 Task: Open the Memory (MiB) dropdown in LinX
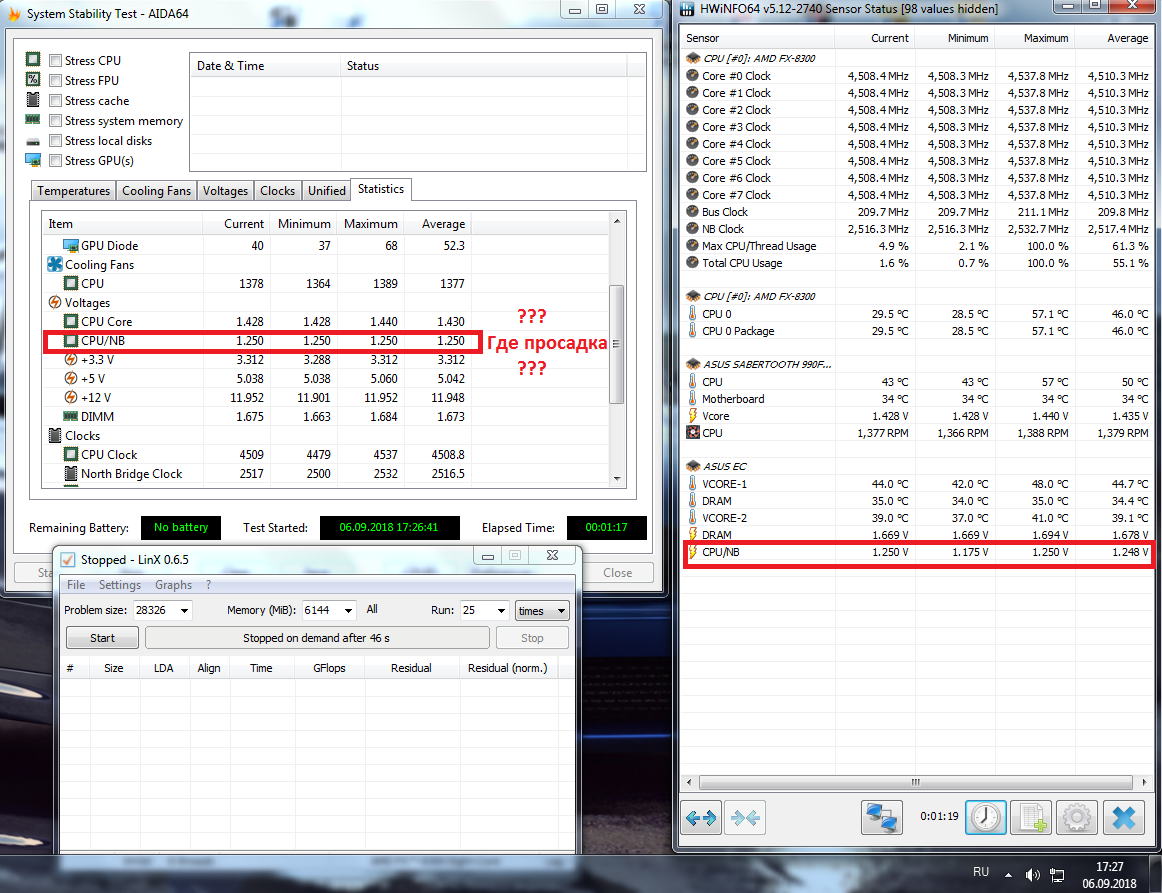(x=348, y=611)
